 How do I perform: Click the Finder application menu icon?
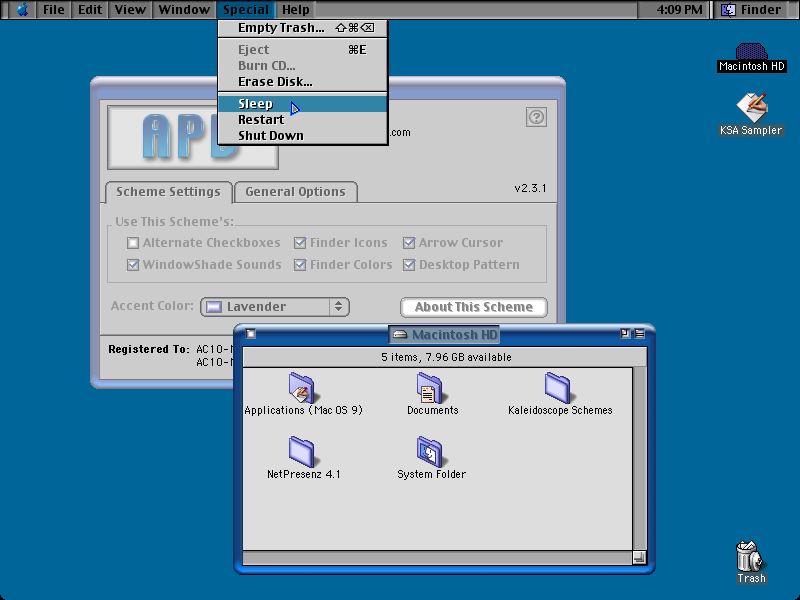pyautogui.click(x=728, y=10)
